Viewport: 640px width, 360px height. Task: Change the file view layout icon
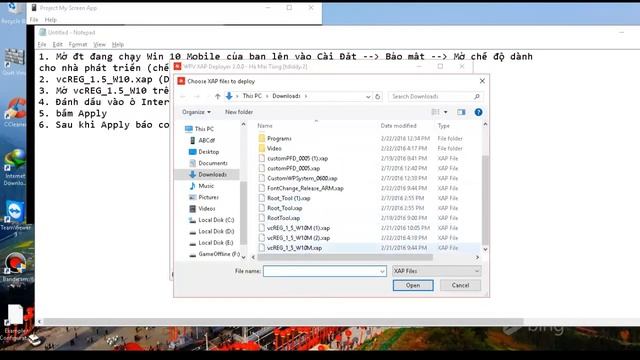[x=436, y=112]
